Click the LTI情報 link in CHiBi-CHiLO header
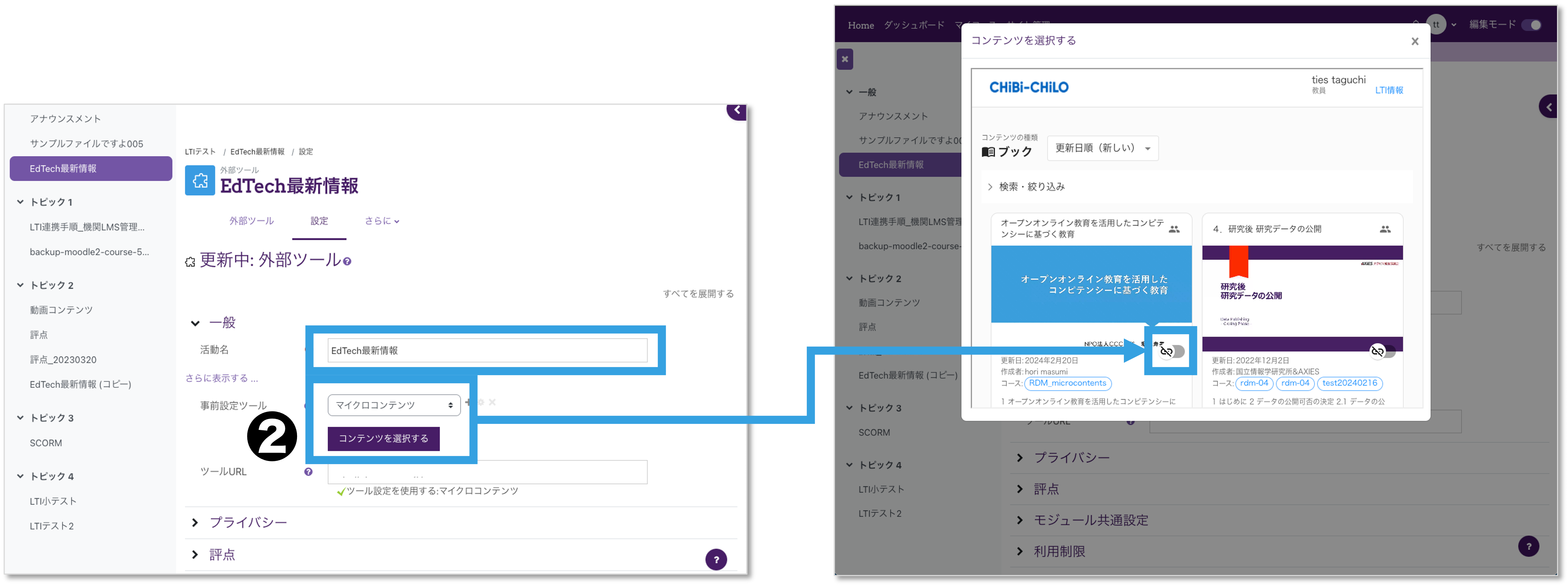Image resolution: width=1568 pixels, height=587 pixels. coord(1389,90)
